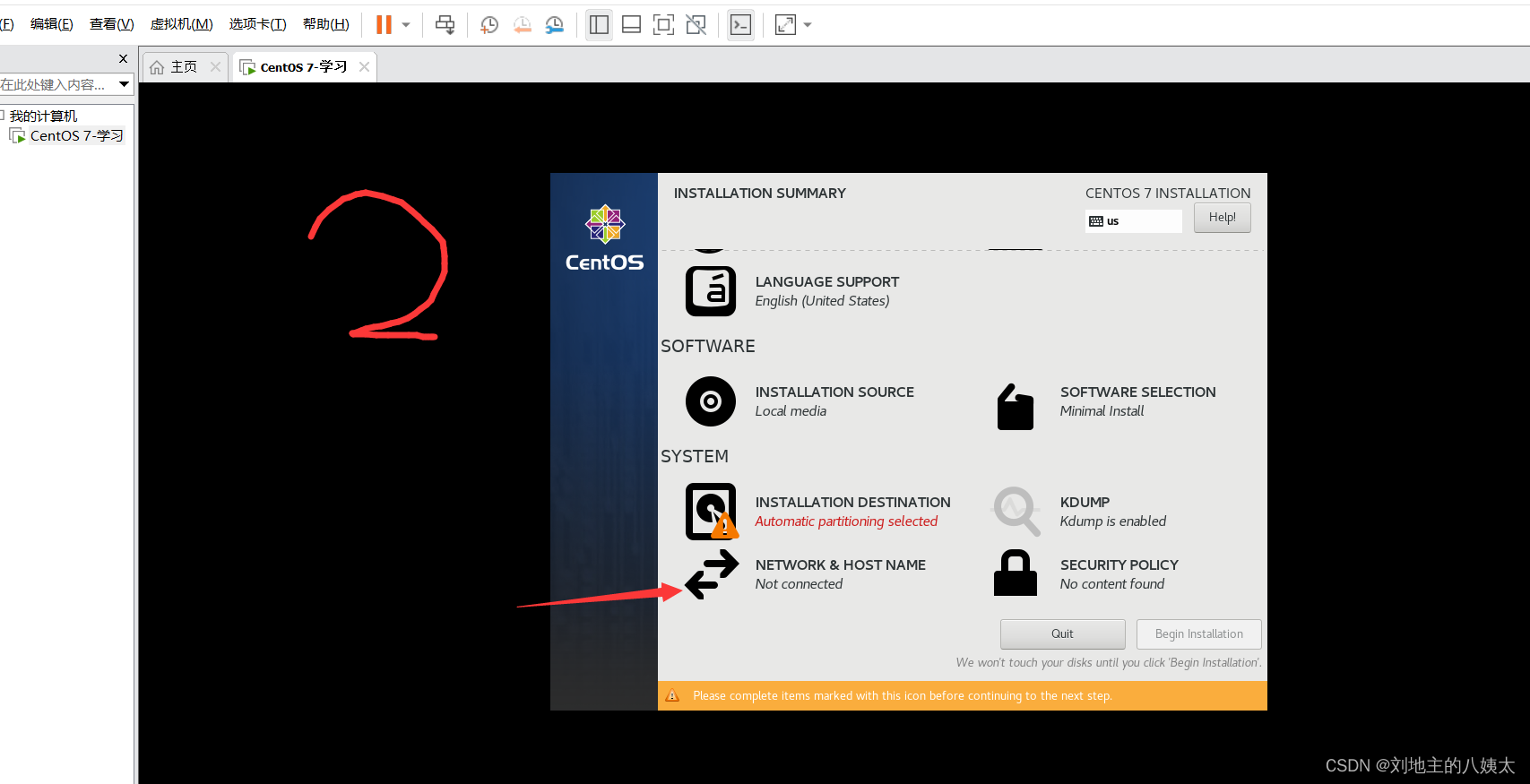
Task: Switch to Unity mode icon
Action: click(x=696, y=25)
